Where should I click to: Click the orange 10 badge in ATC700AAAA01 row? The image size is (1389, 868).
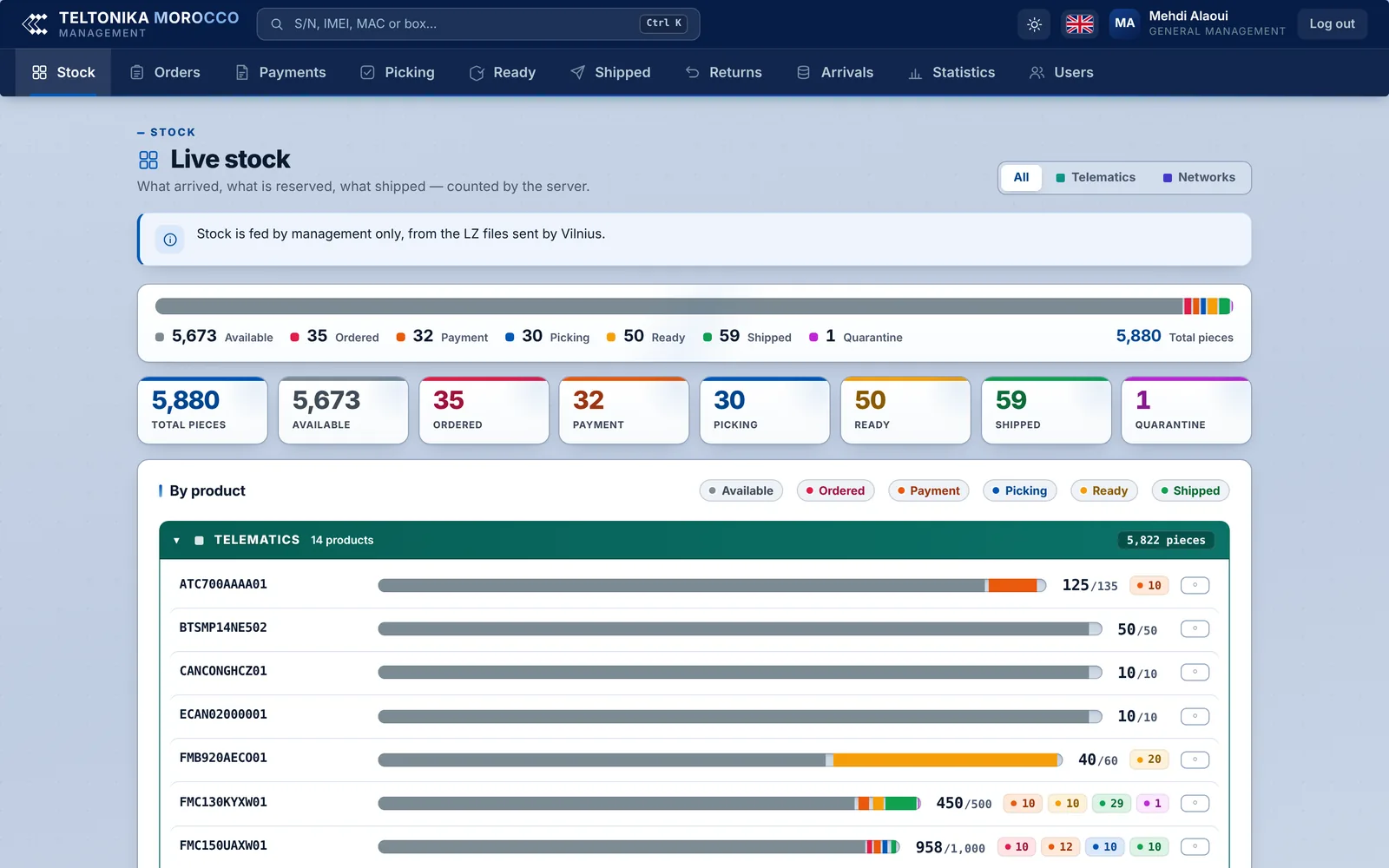pos(1149,586)
